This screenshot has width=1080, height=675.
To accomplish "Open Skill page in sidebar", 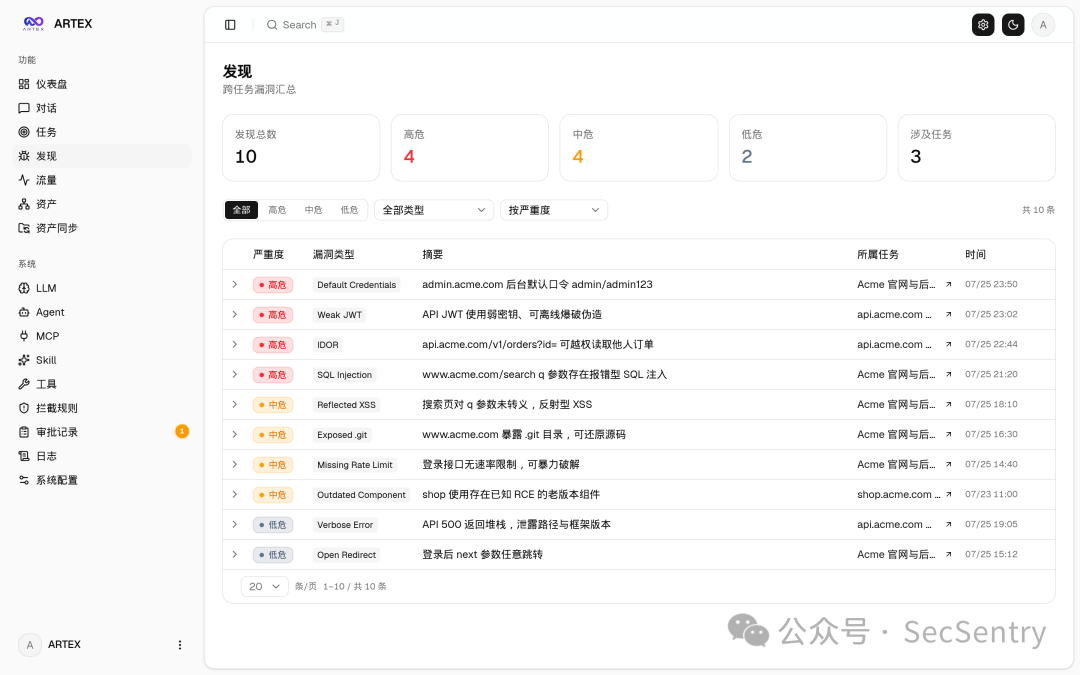I will point(102,360).
